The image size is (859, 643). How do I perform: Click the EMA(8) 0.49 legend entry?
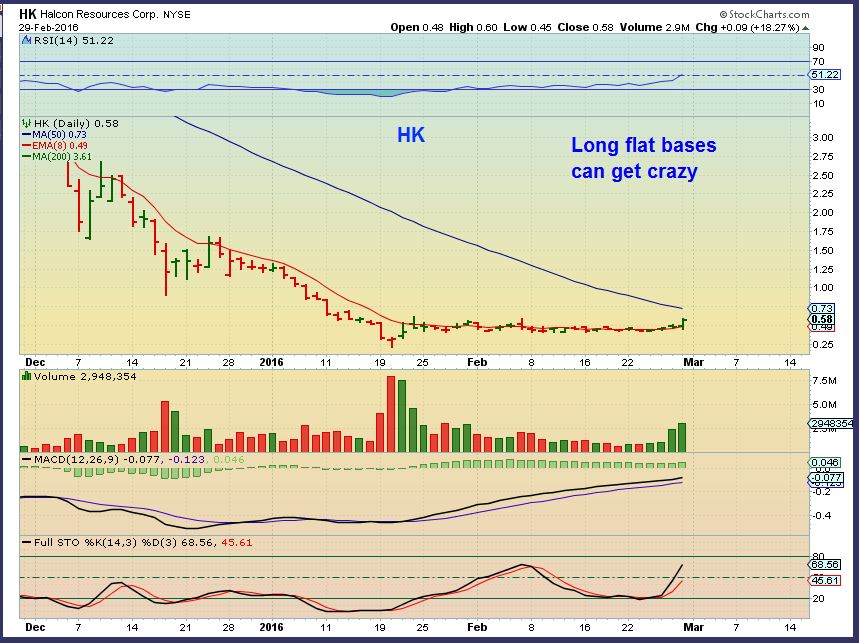pyautogui.click(x=55, y=146)
